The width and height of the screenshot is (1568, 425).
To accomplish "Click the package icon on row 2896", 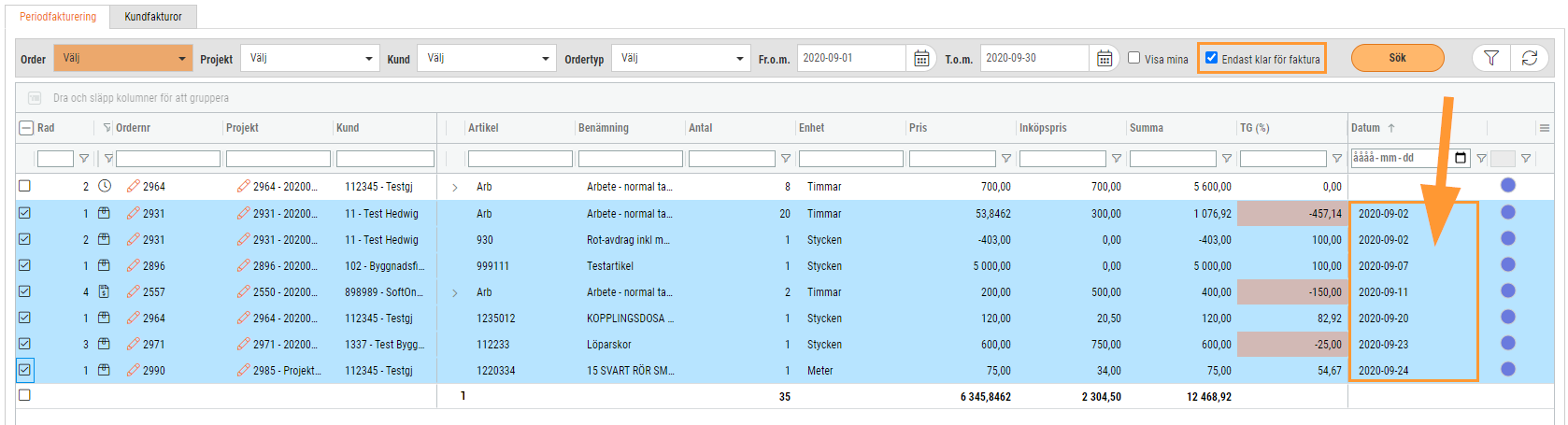I will pos(105,265).
